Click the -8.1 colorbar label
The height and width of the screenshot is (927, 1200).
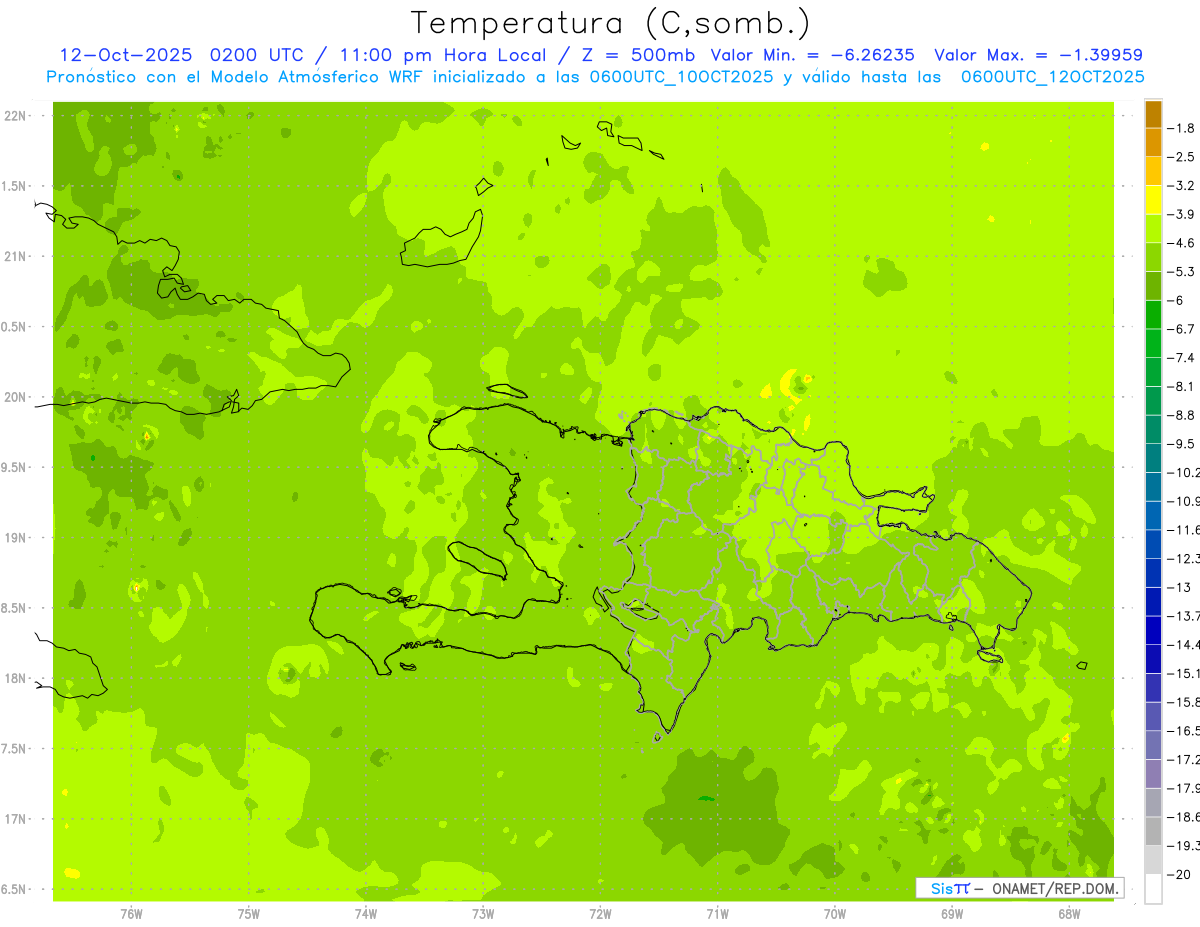point(1181,387)
